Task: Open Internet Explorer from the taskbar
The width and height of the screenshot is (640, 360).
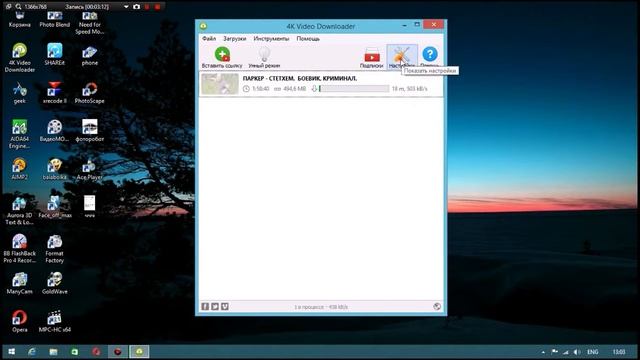Action: 32,351
